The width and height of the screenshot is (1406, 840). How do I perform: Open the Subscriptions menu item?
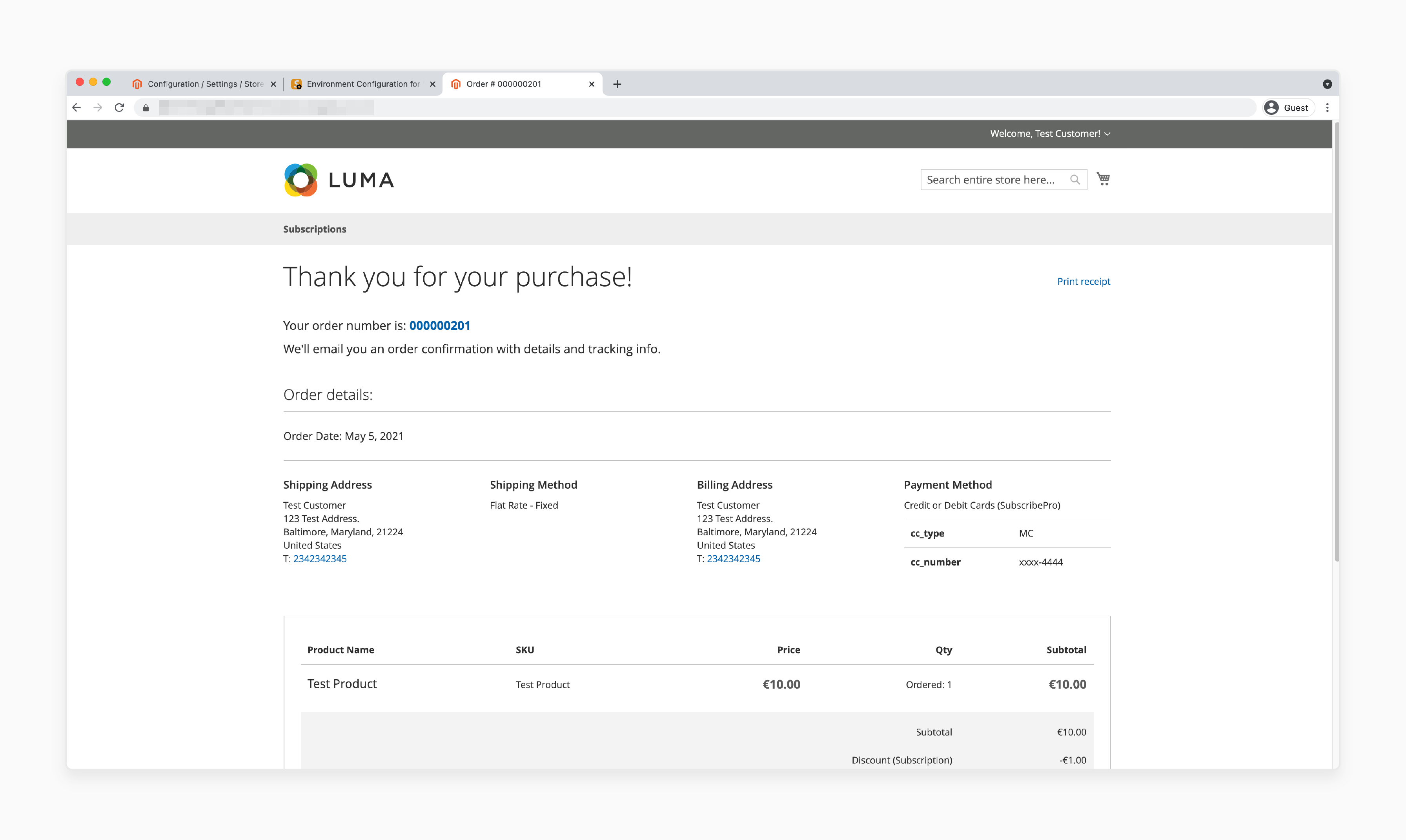(314, 229)
